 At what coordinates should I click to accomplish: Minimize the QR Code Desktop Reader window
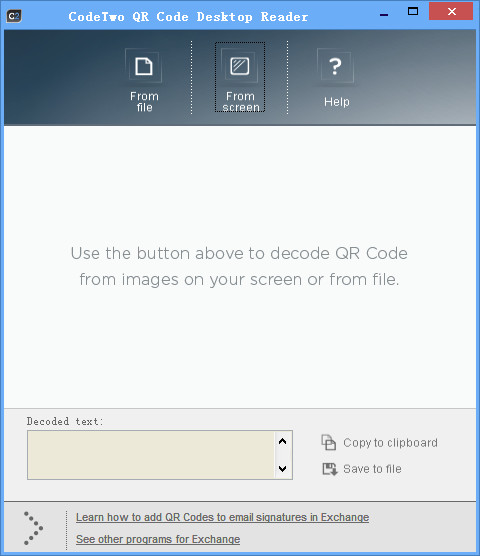[384, 15]
